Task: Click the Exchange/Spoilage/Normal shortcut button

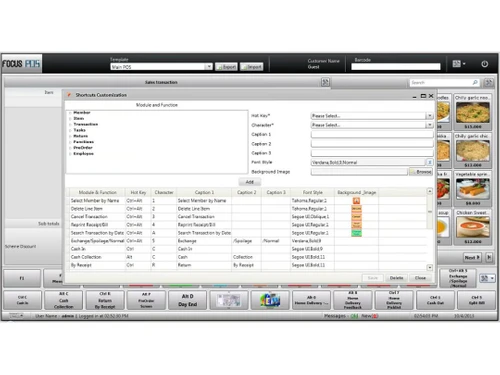Action: point(458,278)
